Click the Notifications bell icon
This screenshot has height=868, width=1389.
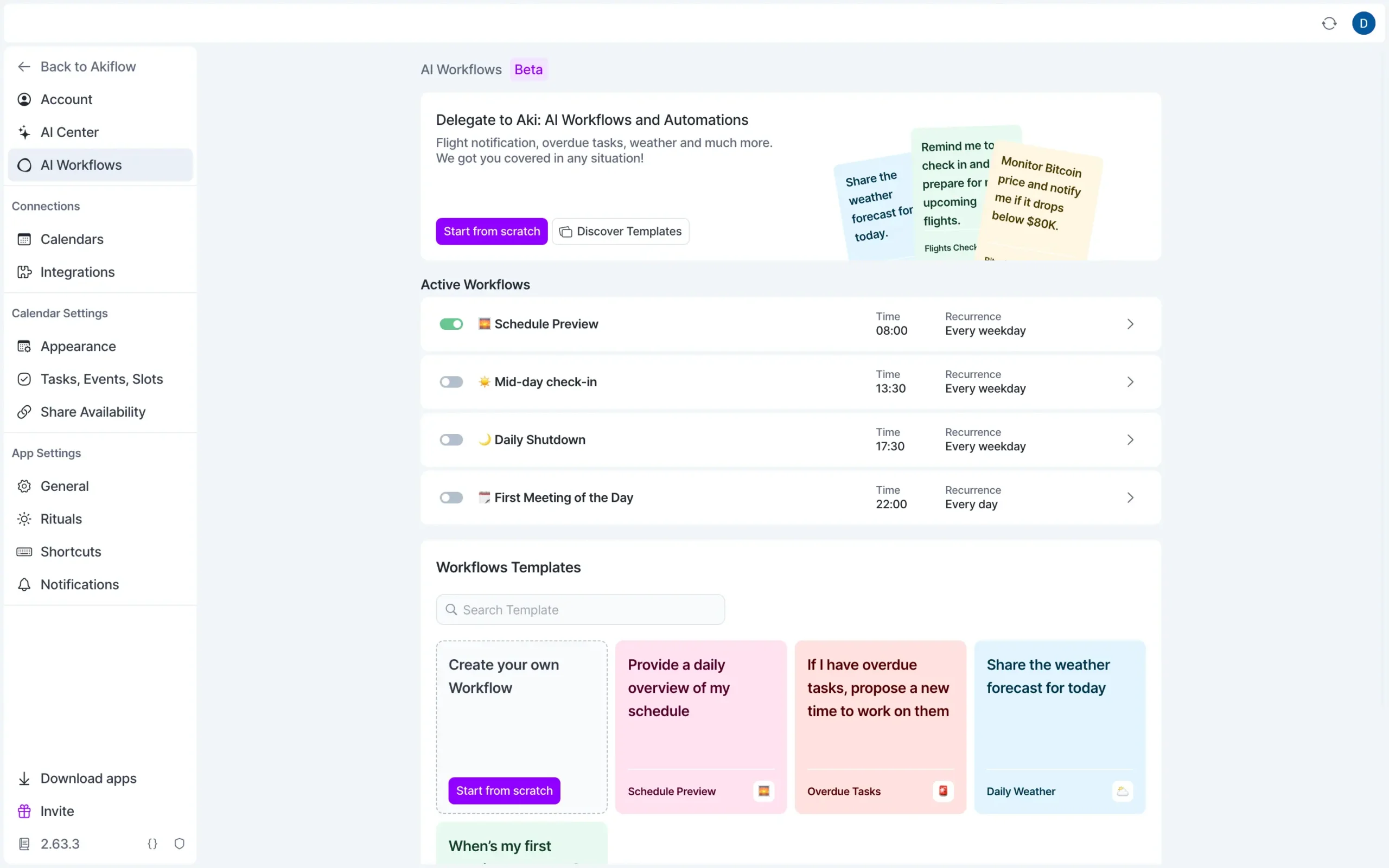click(x=24, y=584)
